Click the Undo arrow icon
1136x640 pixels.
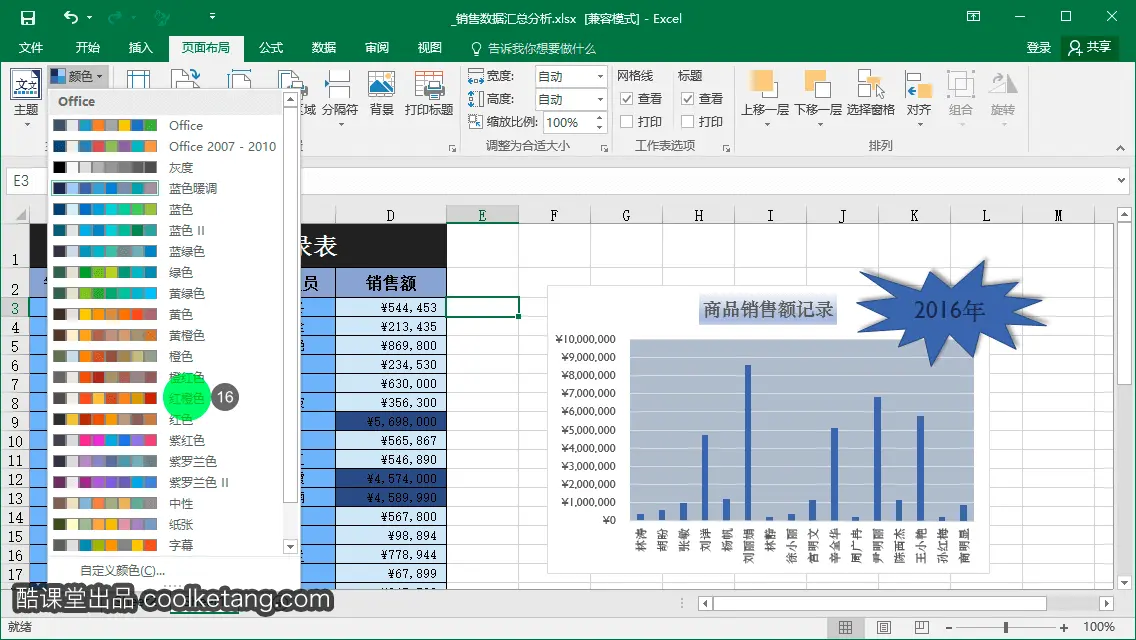point(71,17)
